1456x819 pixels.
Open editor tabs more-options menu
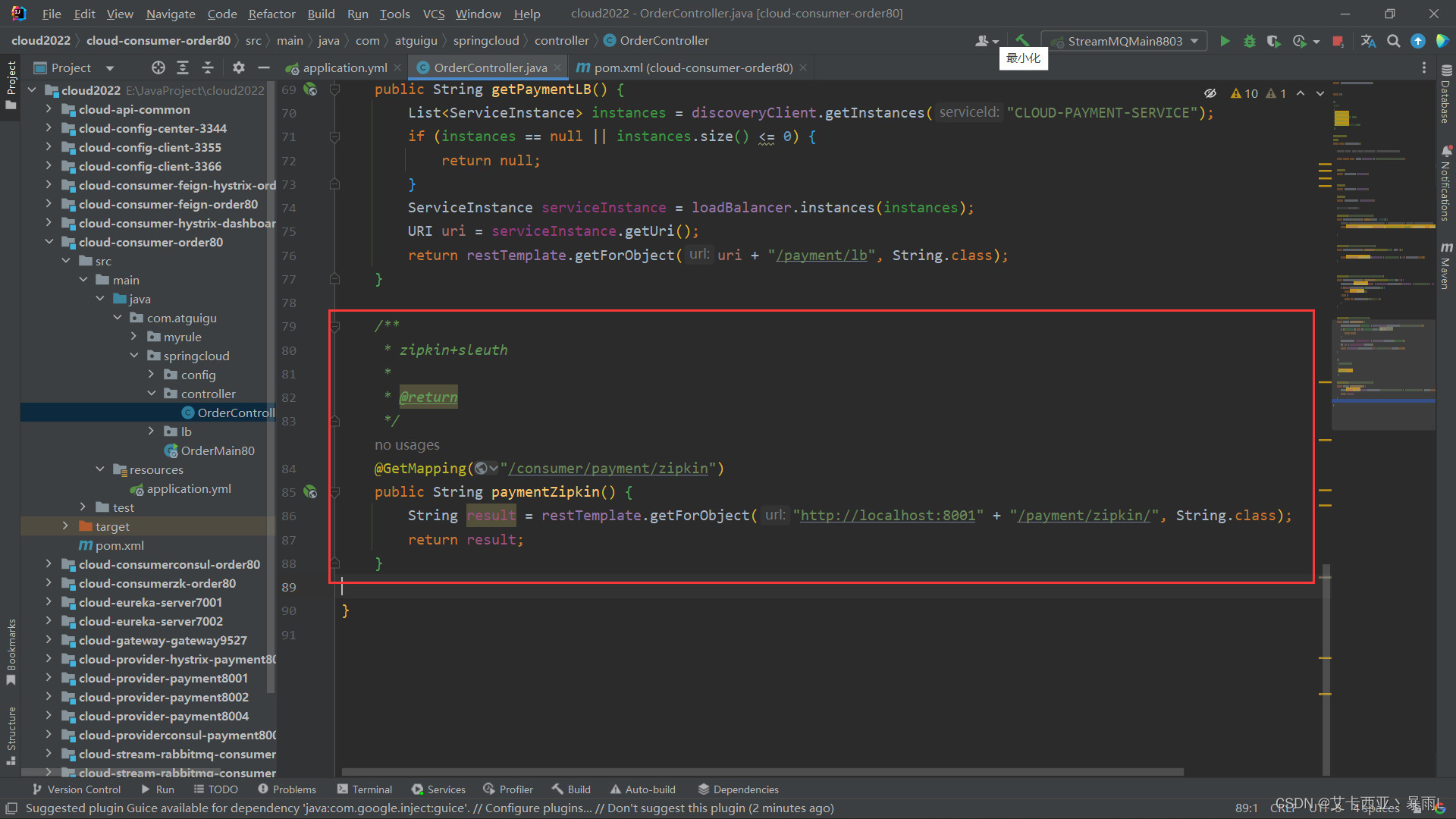(1424, 67)
